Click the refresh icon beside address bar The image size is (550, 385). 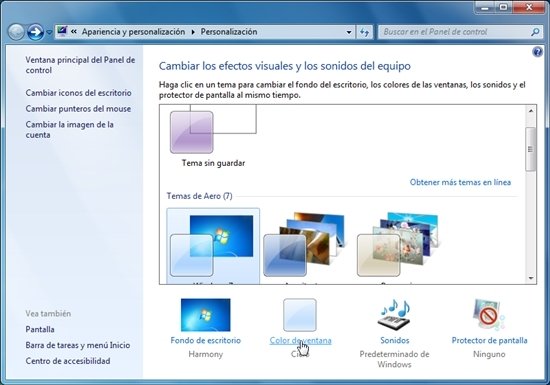364,32
